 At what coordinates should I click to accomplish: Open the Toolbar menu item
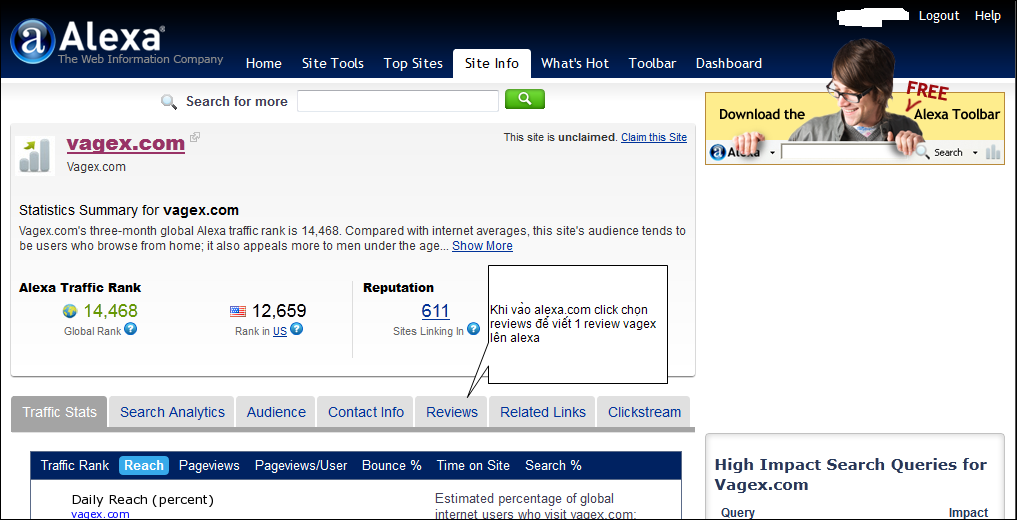(652, 64)
